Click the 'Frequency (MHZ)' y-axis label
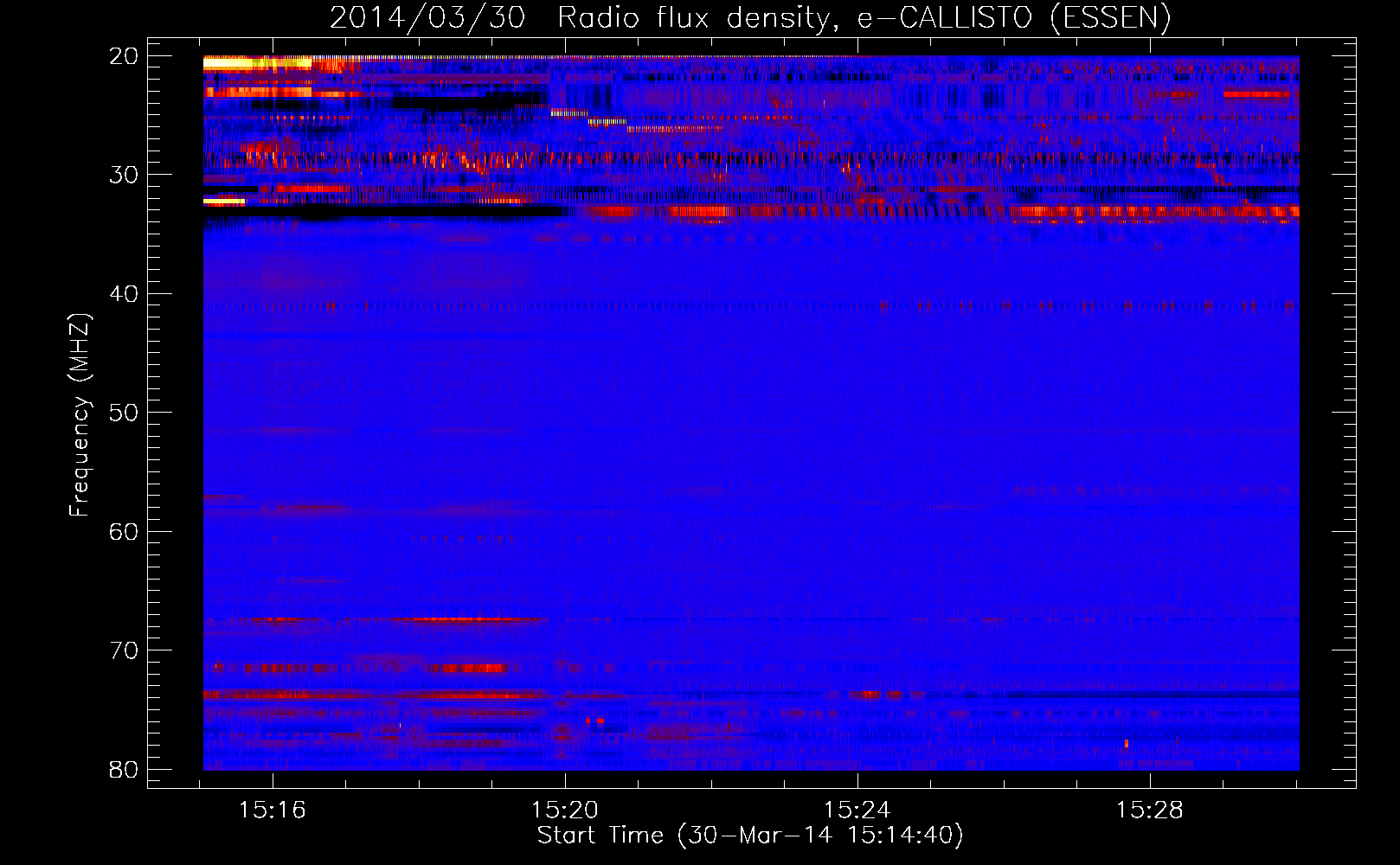 pyautogui.click(x=80, y=414)
